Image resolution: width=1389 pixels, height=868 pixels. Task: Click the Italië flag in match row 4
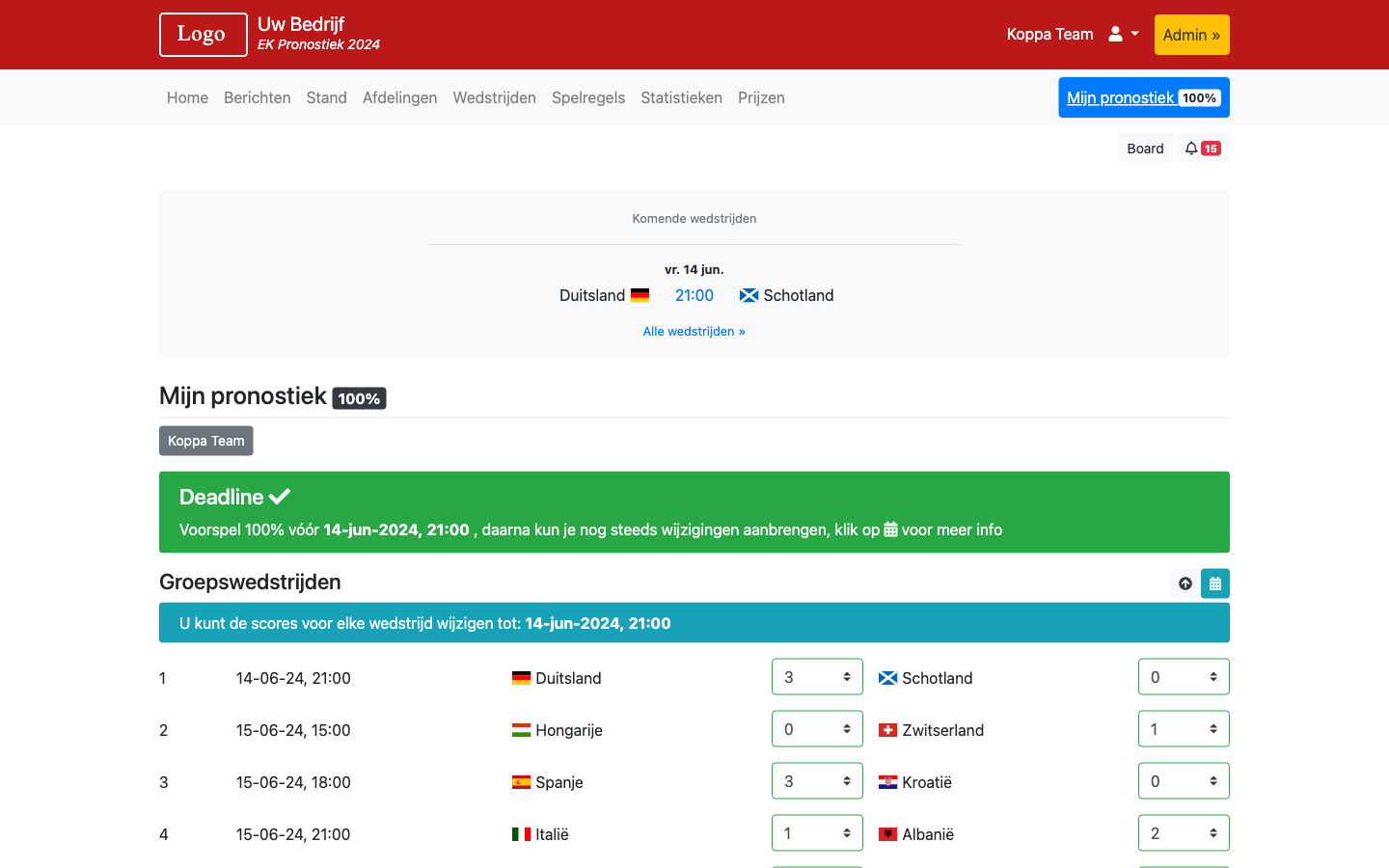[521, 834]
